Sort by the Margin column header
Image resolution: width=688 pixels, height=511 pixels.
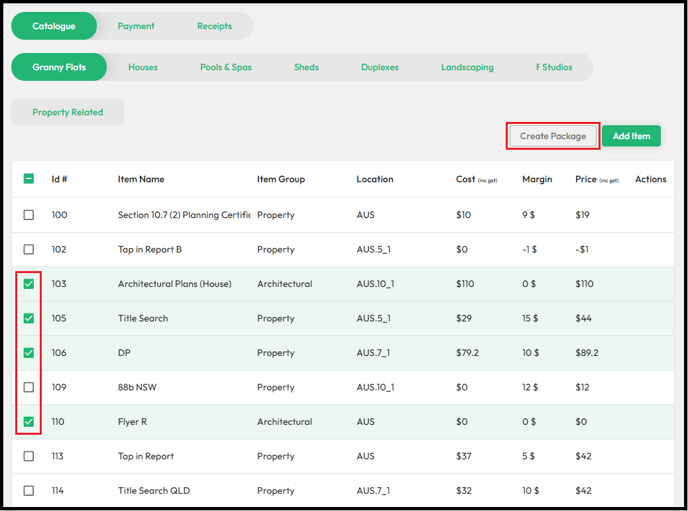(x=537, y=179)
